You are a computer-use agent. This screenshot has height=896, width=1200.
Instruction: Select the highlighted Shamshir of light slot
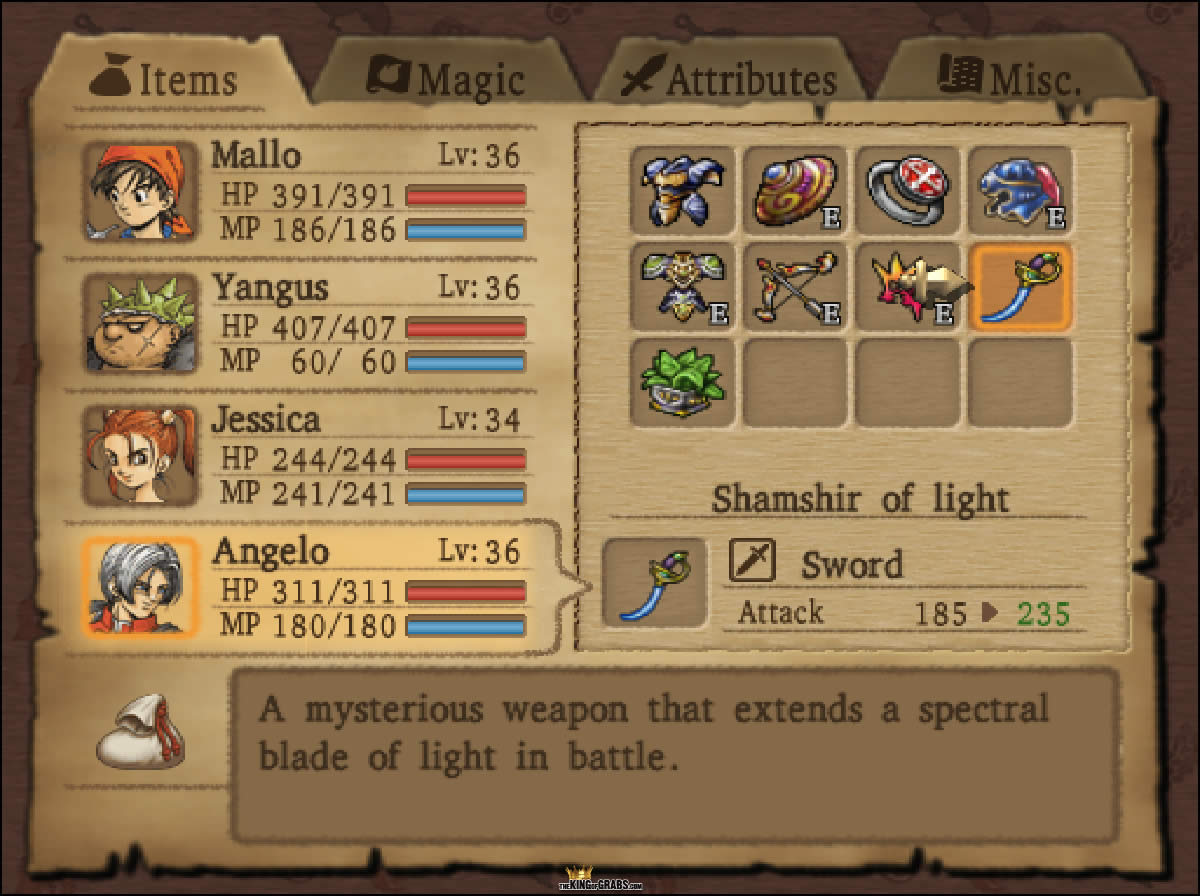(x=1019, y=286)
